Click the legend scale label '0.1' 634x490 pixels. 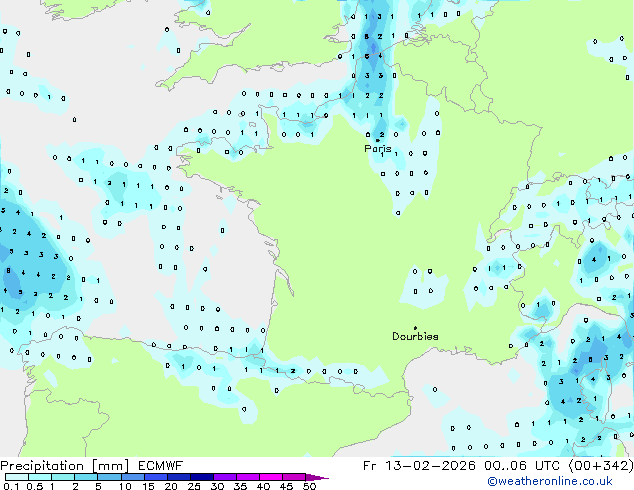(x=12, y=486)
